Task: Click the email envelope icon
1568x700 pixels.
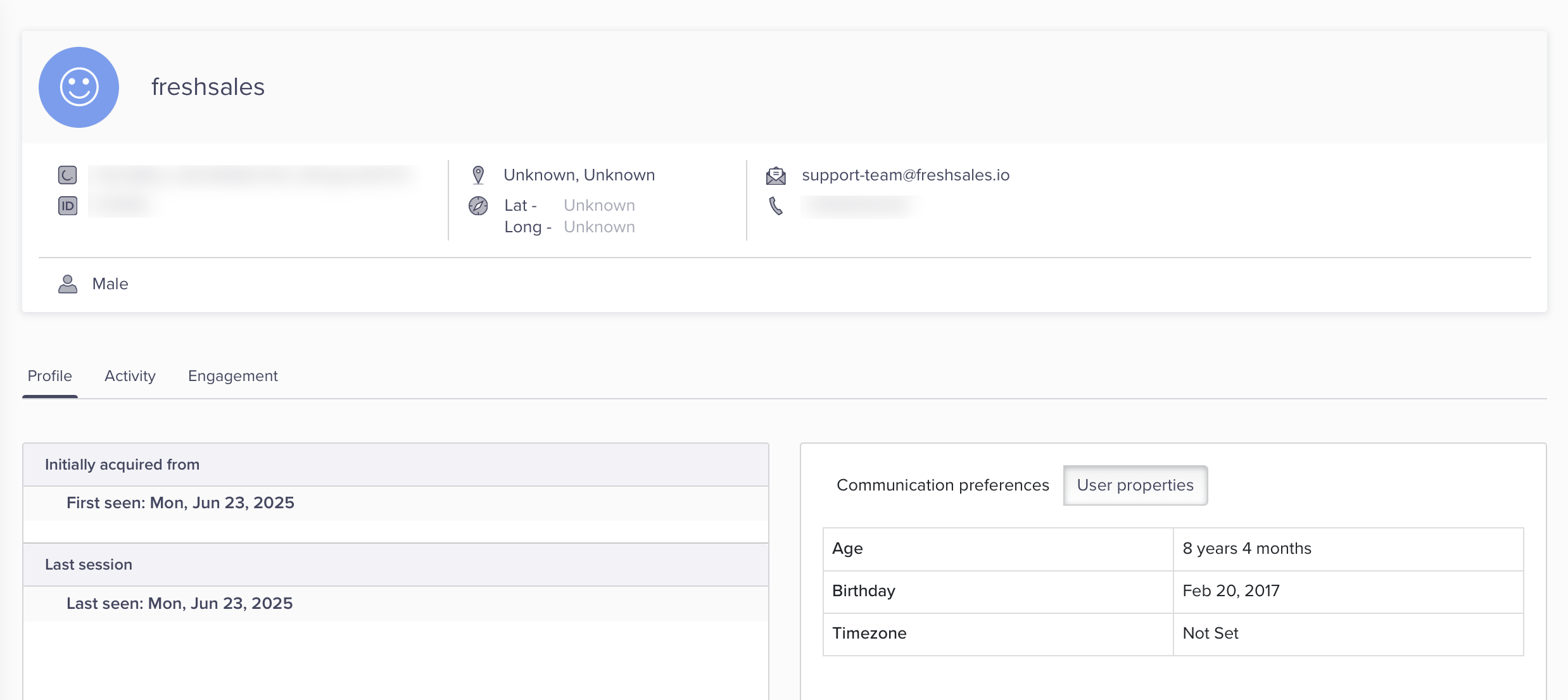Action: 776,175
